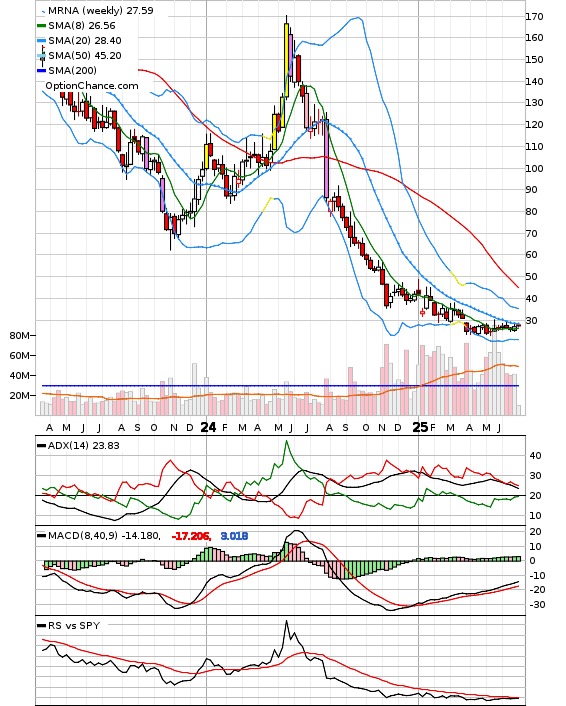The image size is (566, 706).
Task: Click the blue MACD histogram value 3.018
Action: click(x=234, y=536)
